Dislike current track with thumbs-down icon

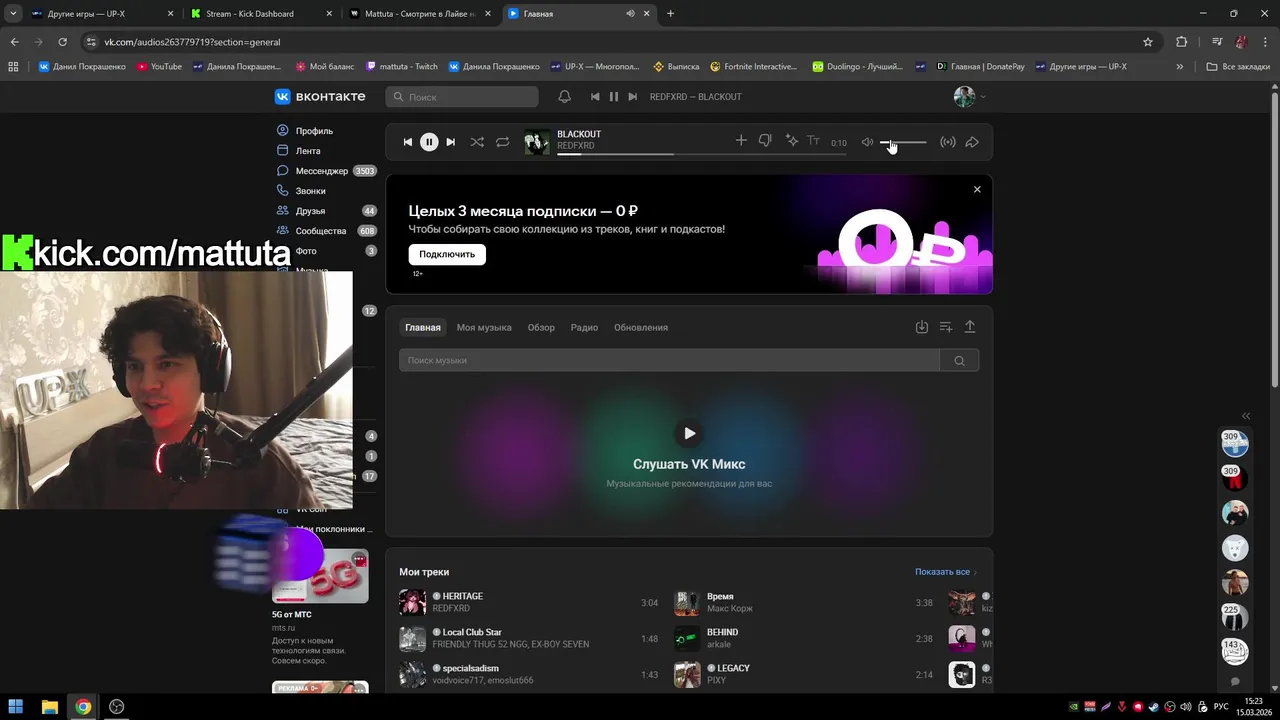click(x=765, y=141)
